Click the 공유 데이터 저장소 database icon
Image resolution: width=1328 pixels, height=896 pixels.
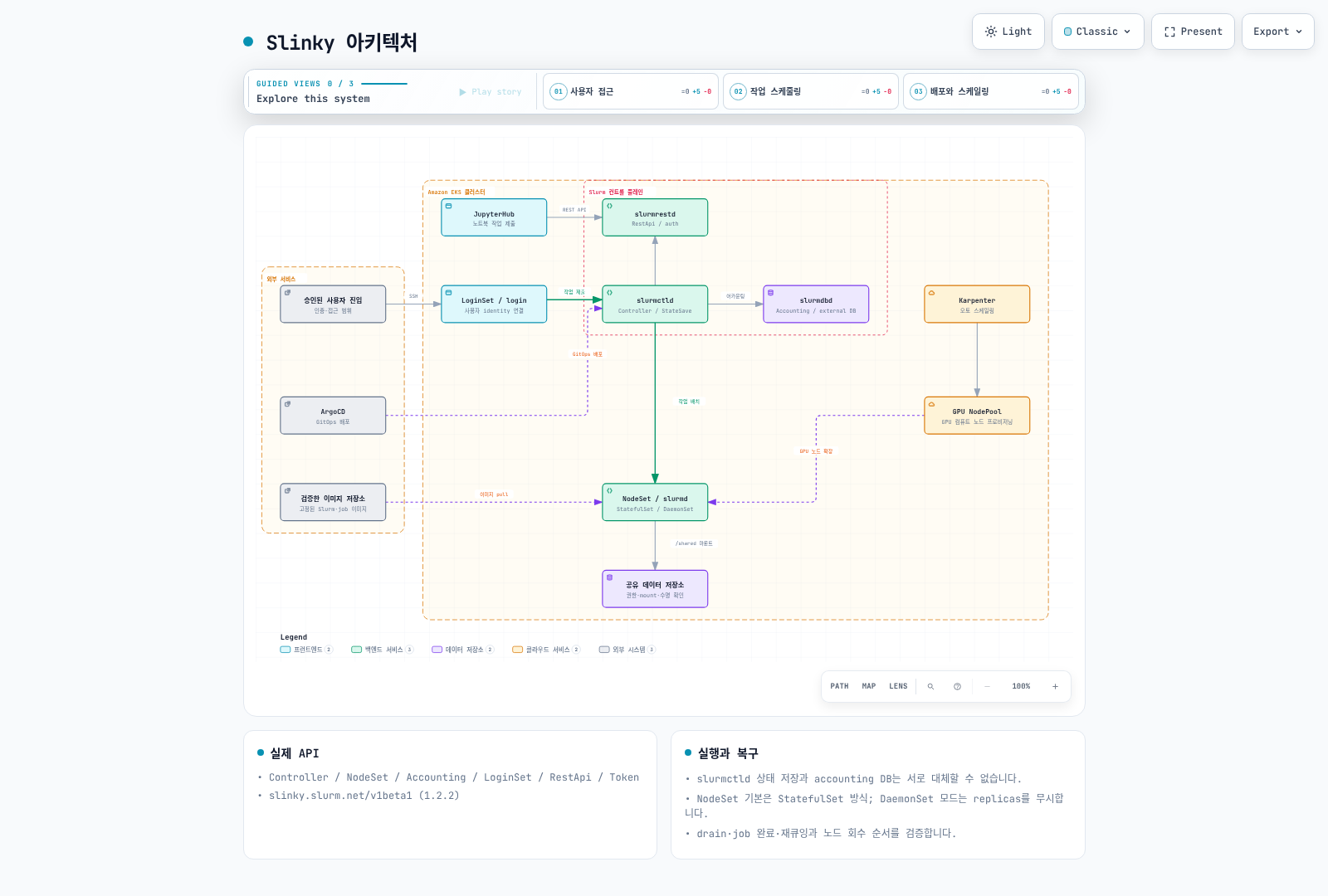coord(609,577)
